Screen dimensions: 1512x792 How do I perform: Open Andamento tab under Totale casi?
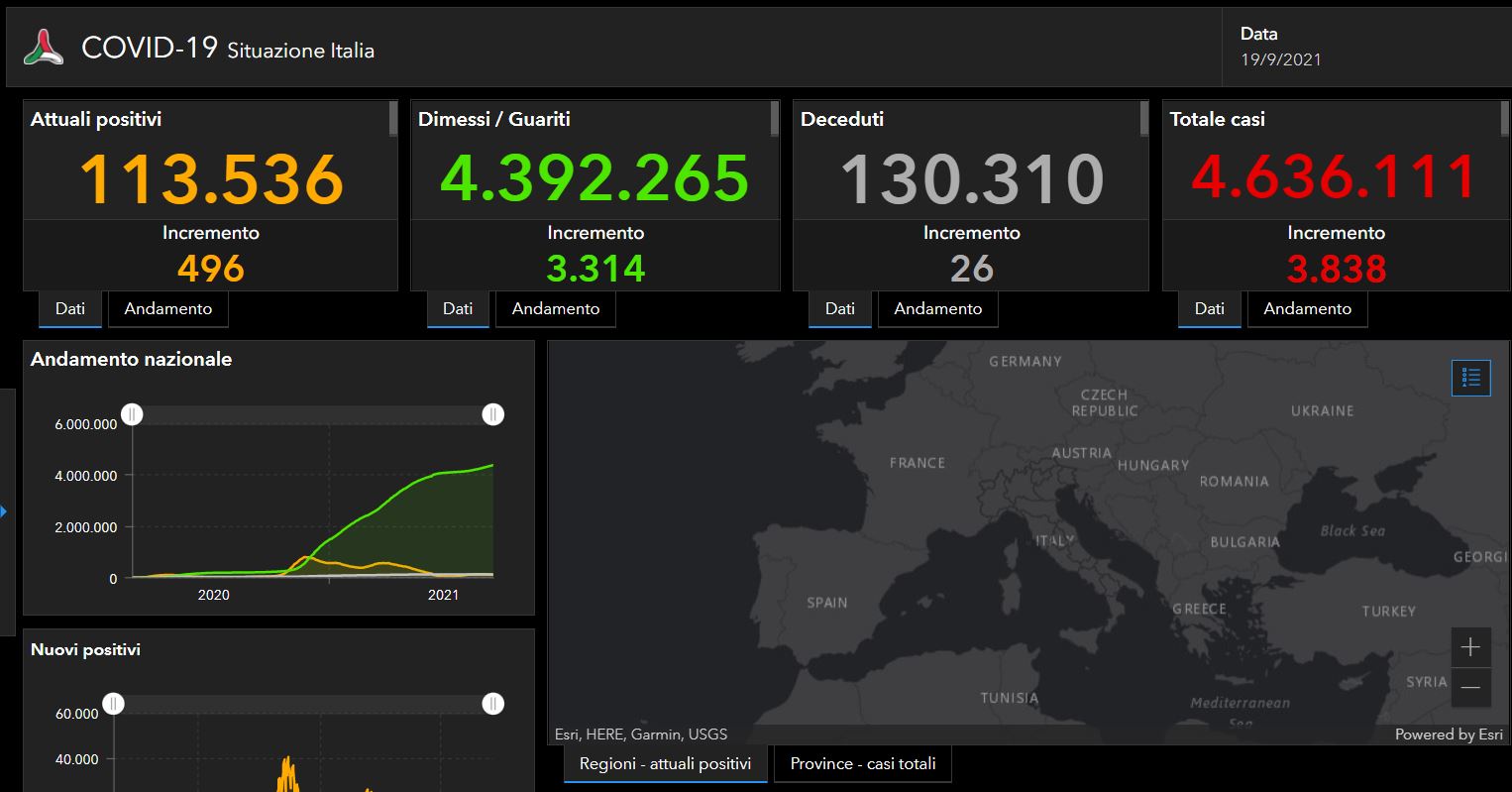click(x=1307, y=308)
